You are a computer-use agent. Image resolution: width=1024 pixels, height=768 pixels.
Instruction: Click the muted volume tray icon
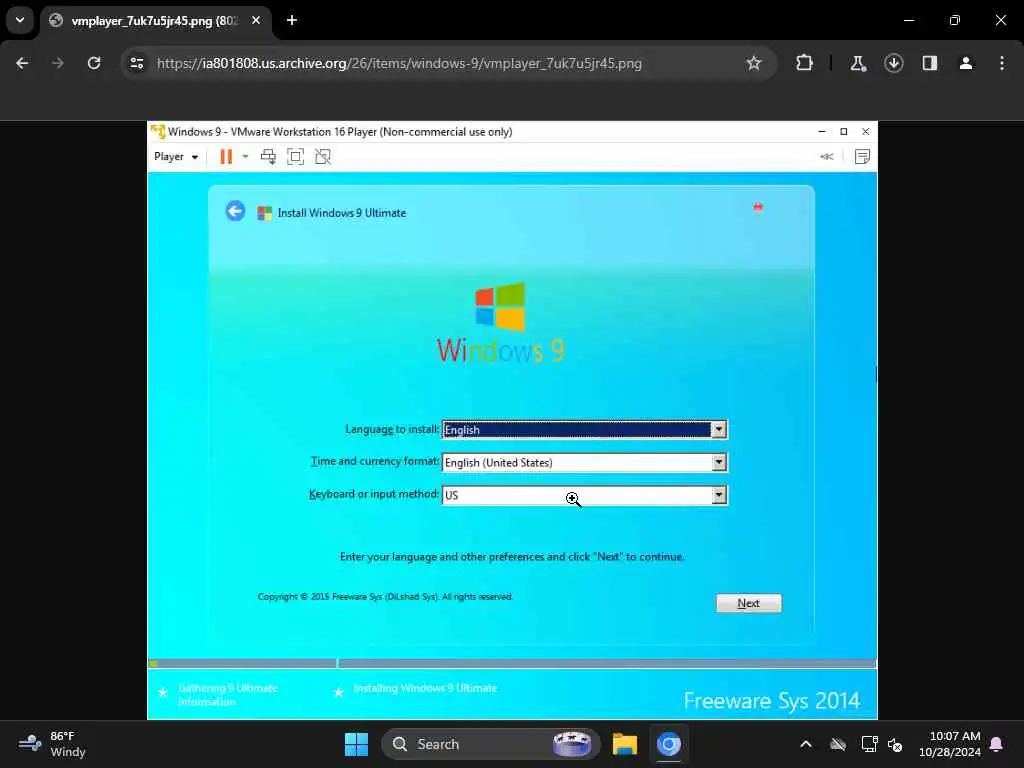[x=895, y=744]
